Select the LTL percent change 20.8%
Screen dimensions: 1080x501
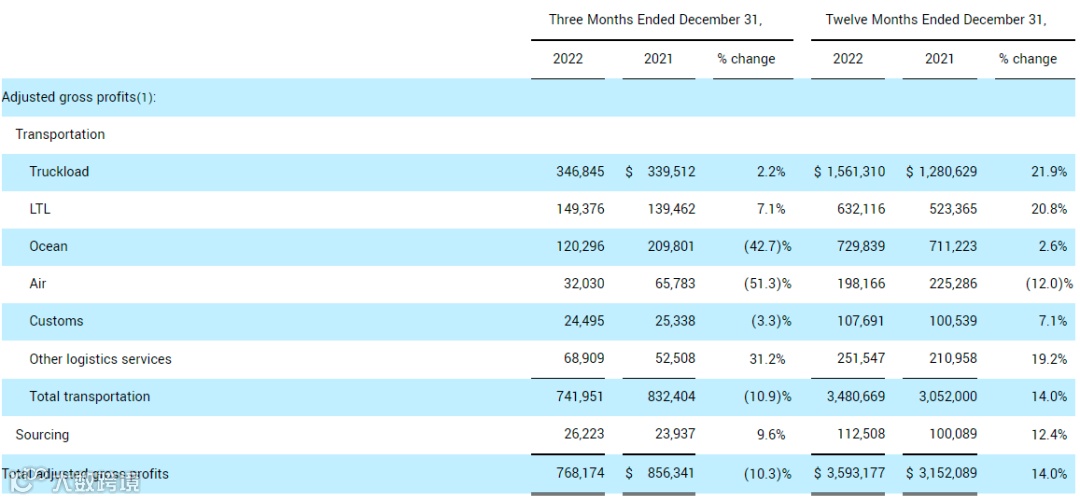tap(1048, 209)
